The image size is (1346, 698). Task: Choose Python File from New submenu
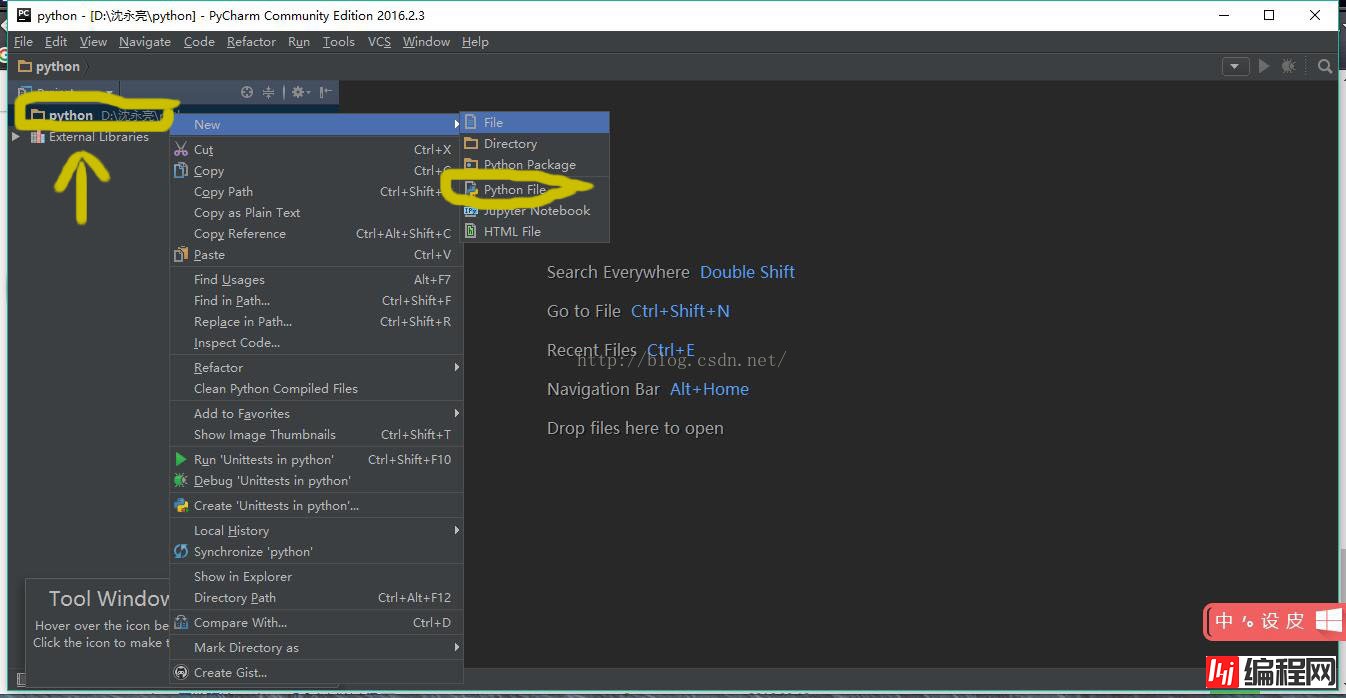tap(514, 189)
